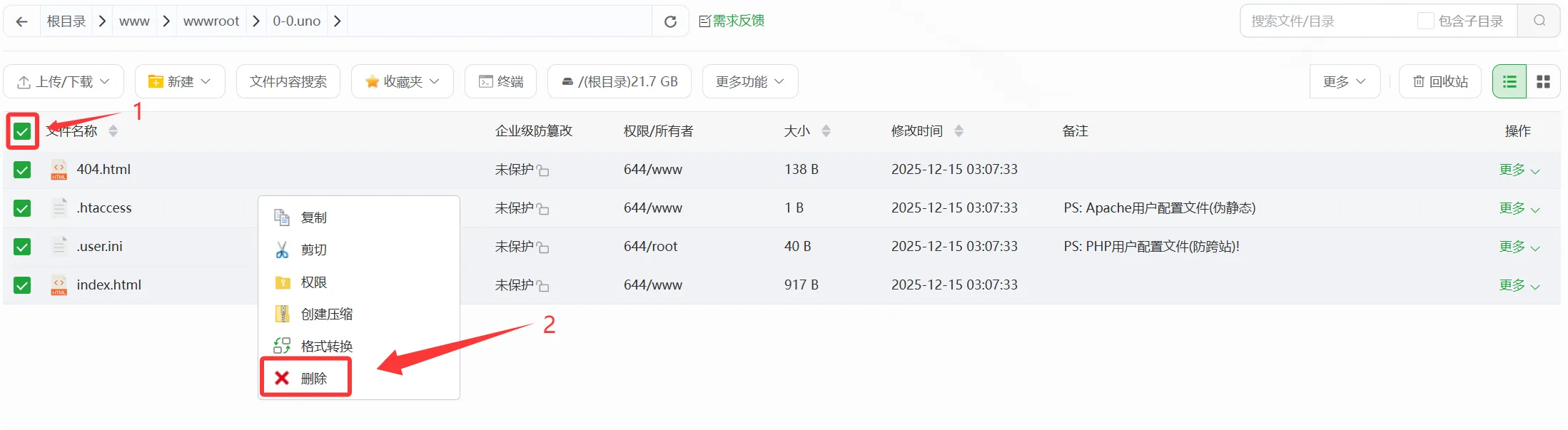Click the .user.ini file icon
This screenshot has width=1568, height=430.
59,246
